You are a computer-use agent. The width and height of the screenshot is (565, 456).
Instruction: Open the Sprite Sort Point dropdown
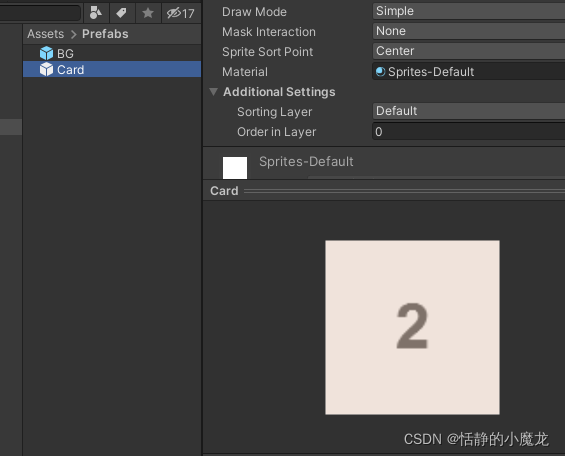point(468,51)
